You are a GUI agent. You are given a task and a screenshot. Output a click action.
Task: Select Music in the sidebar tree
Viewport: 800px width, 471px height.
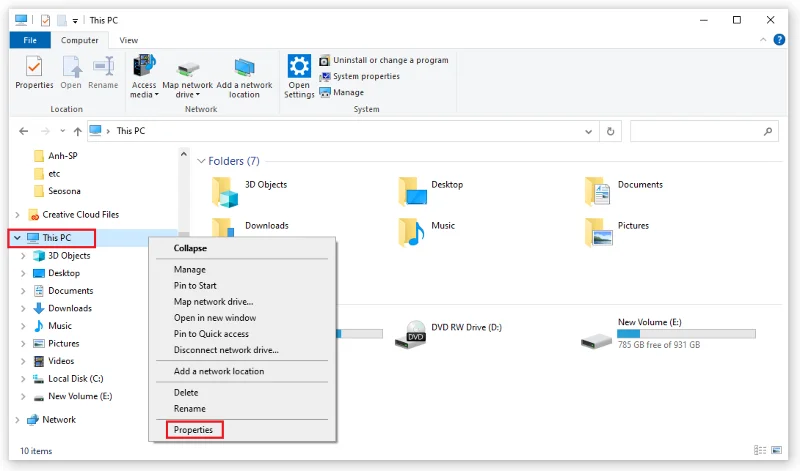[x=53, y=326]
